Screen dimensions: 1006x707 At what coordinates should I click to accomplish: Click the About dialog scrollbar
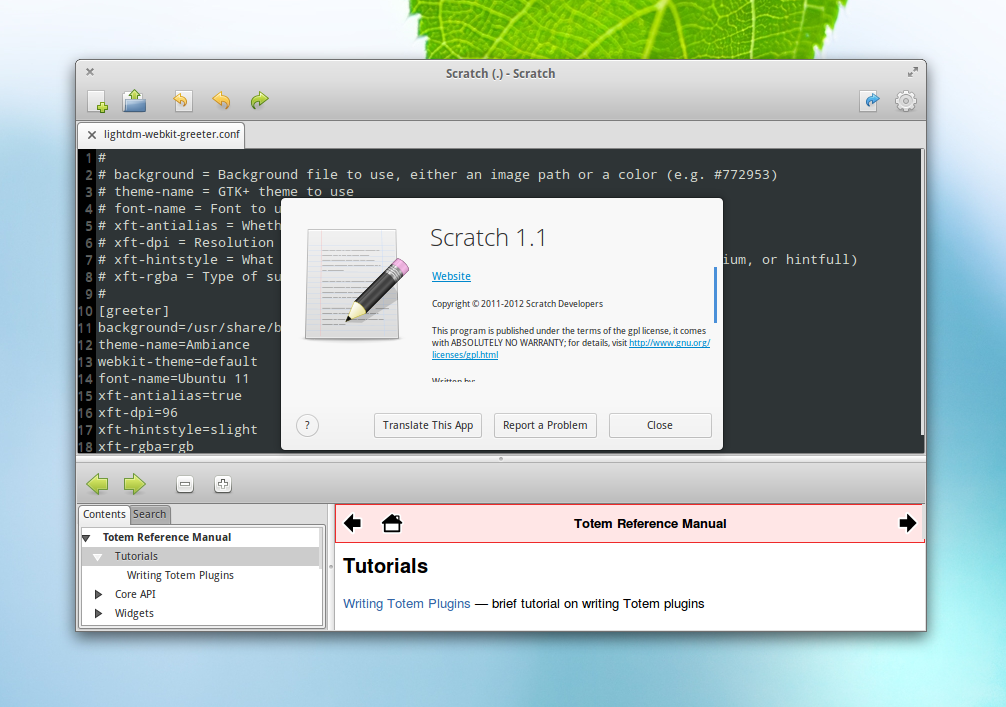click(x=715, y=295)
